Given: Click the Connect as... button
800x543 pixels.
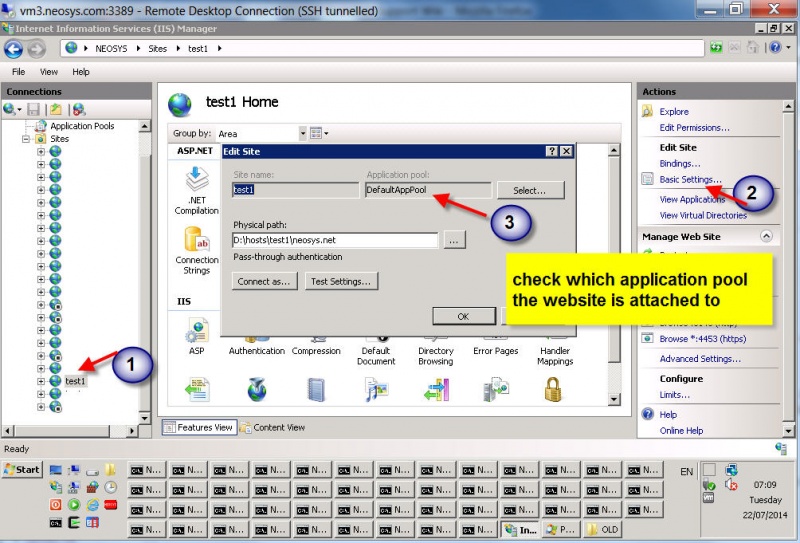Looking at the screenshot, I should (x=264, y=281).
